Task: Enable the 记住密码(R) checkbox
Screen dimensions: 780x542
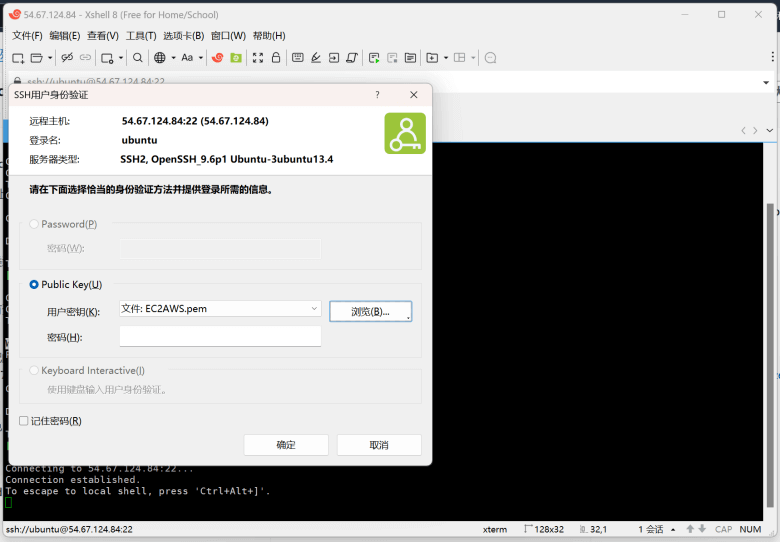Action: tap(23, 421)
